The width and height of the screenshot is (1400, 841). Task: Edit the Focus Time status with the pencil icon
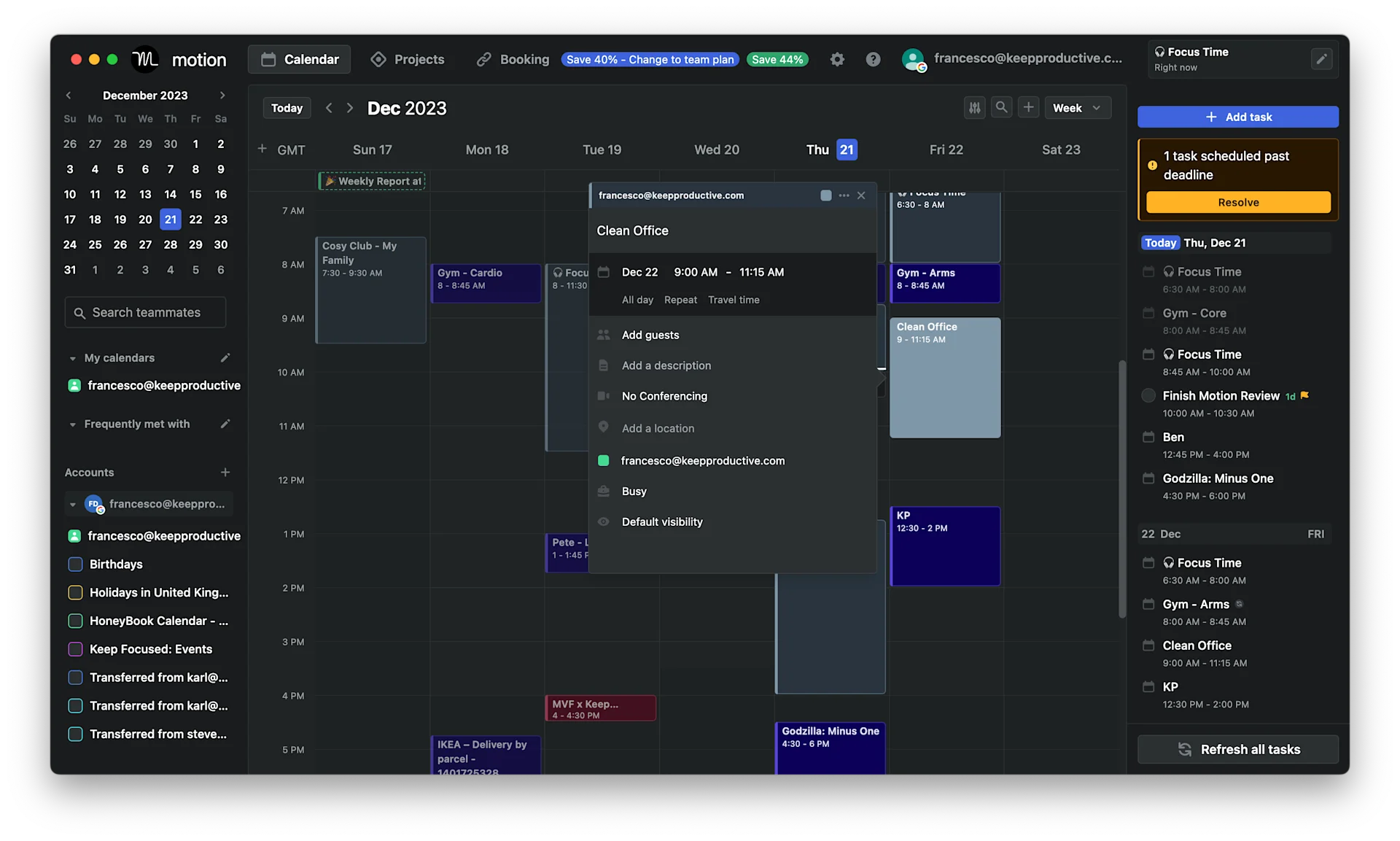(1322, 60)
